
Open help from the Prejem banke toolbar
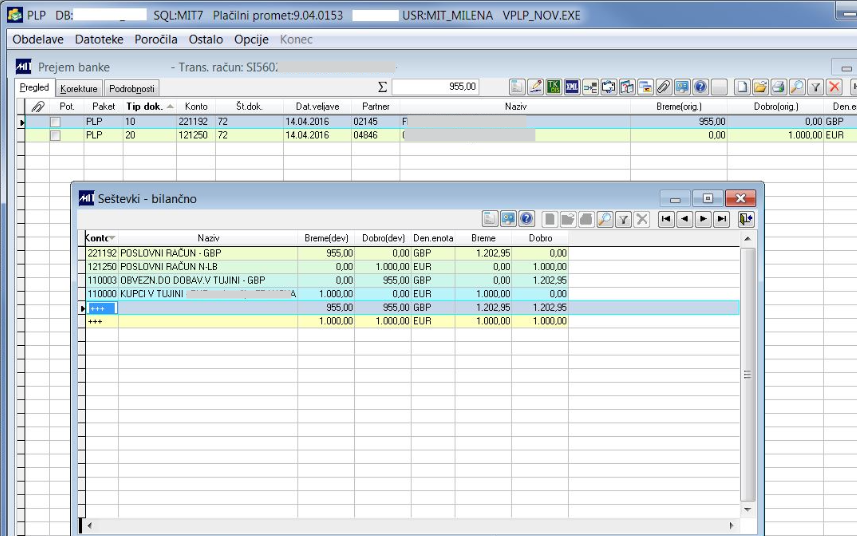click(701, 86)
